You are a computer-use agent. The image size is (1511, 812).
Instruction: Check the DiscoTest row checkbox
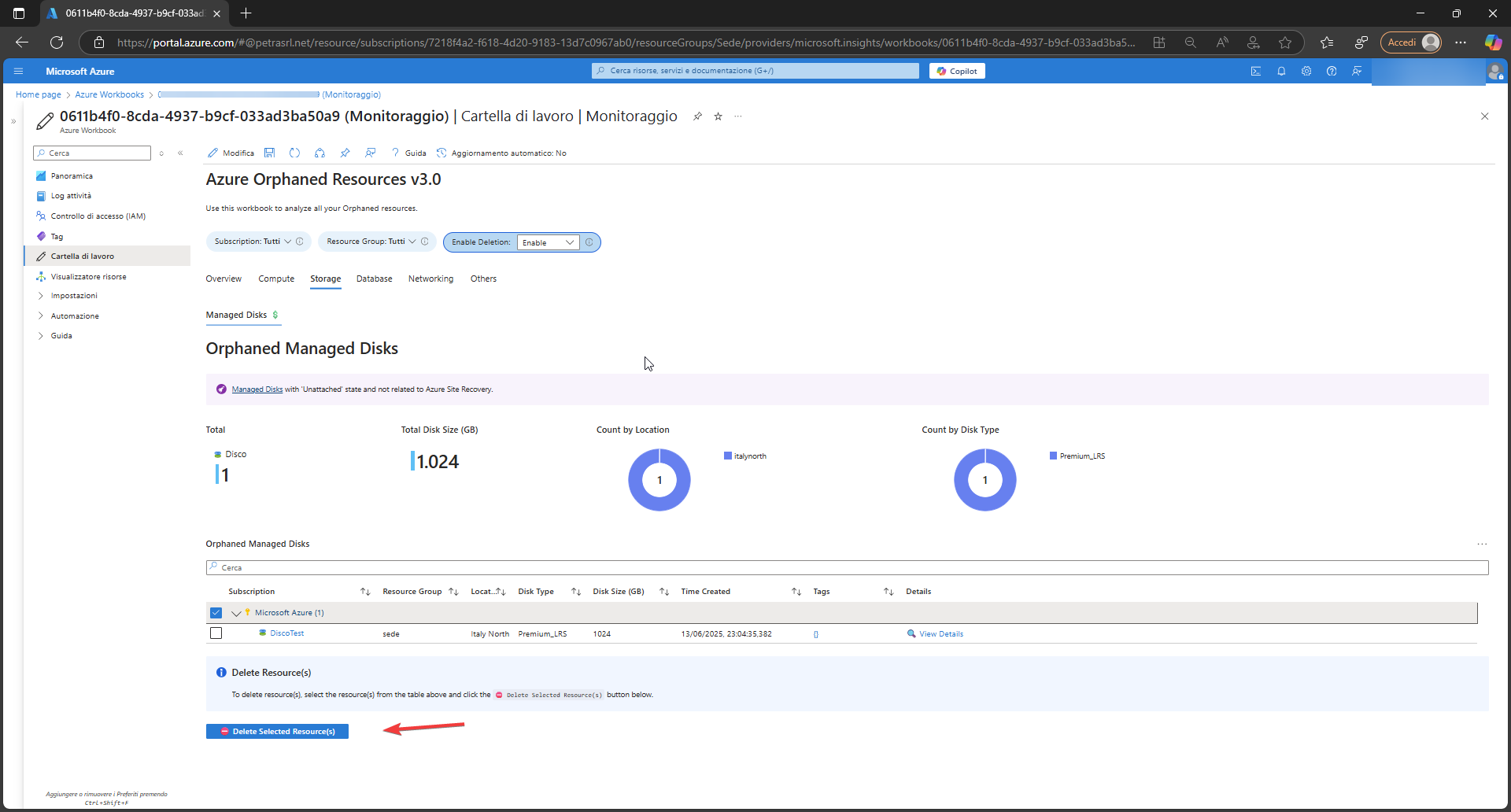[x=216, y=633]
